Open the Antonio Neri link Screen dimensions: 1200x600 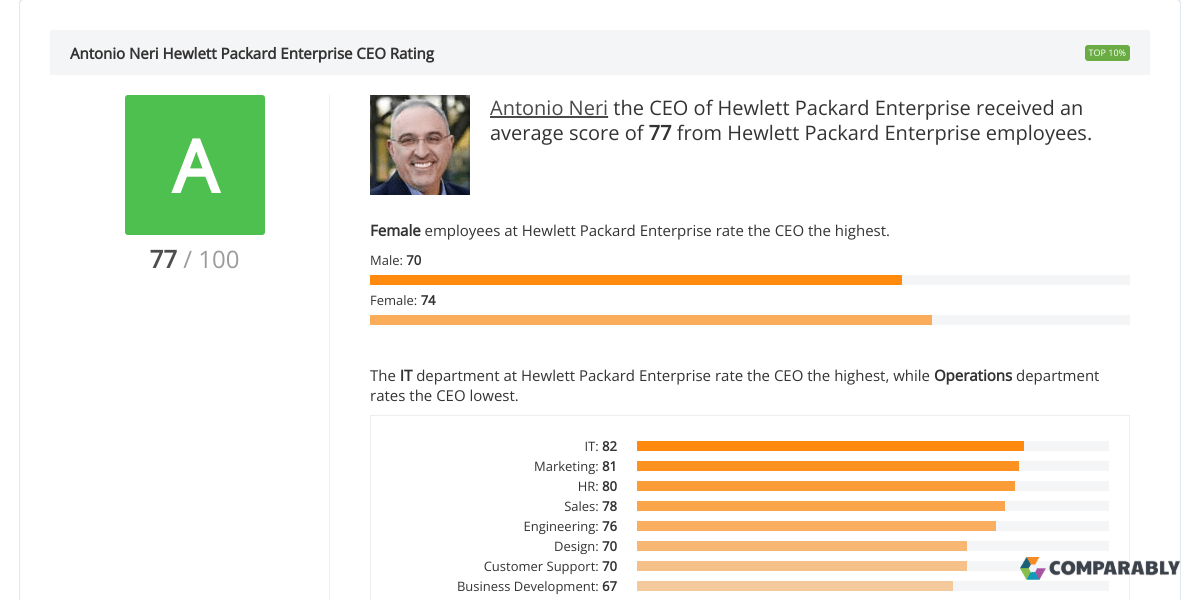click(548, 107)
